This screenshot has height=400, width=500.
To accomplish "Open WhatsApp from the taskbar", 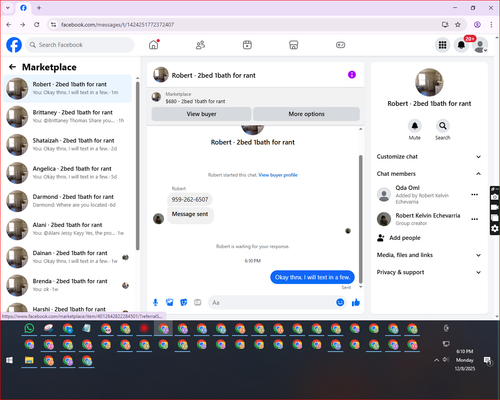I will pos(29,328).
